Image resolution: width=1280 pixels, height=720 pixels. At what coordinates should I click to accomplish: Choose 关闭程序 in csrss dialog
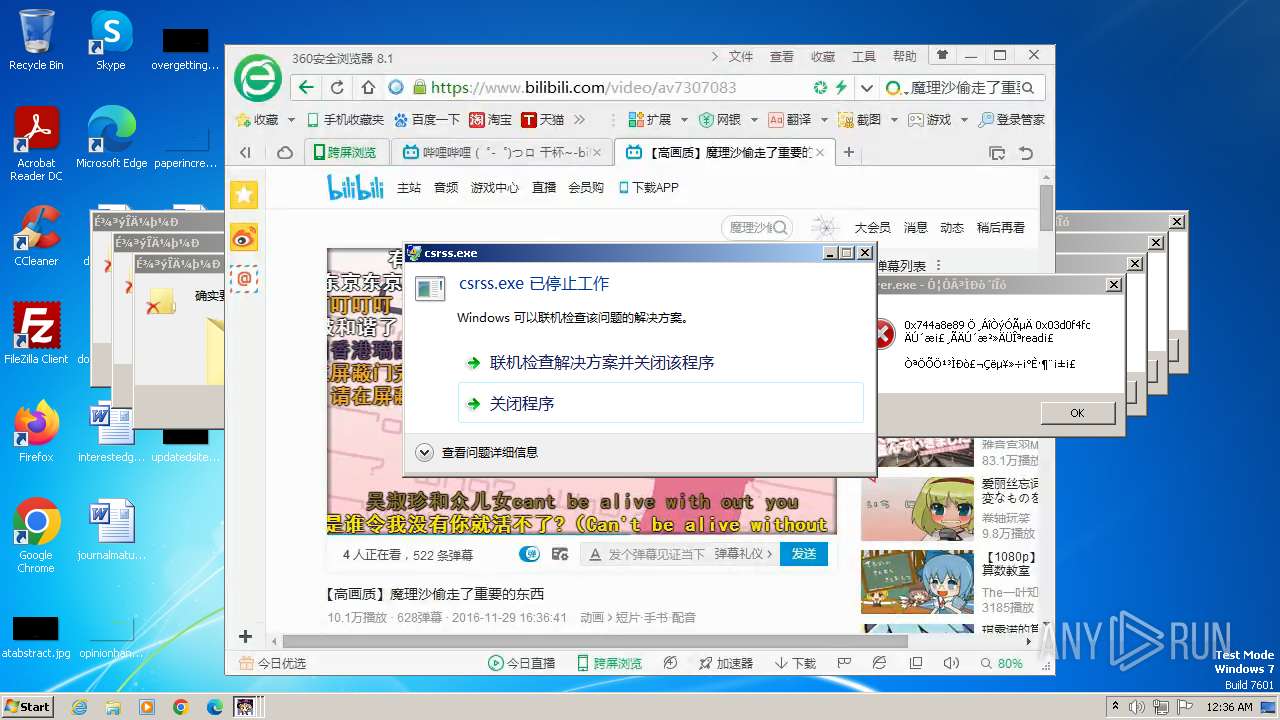(660, 403)
